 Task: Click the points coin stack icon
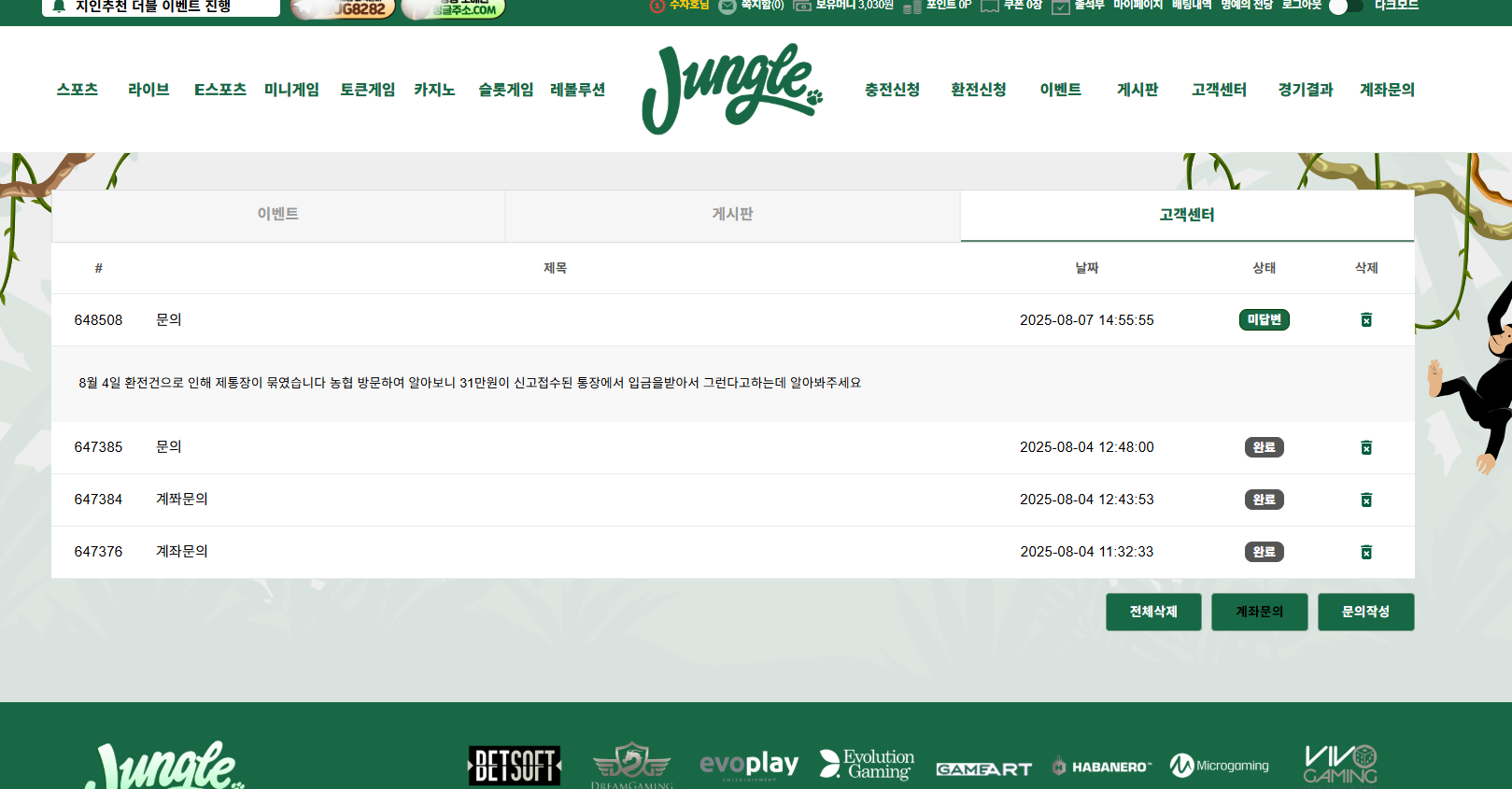click(911, 7)
